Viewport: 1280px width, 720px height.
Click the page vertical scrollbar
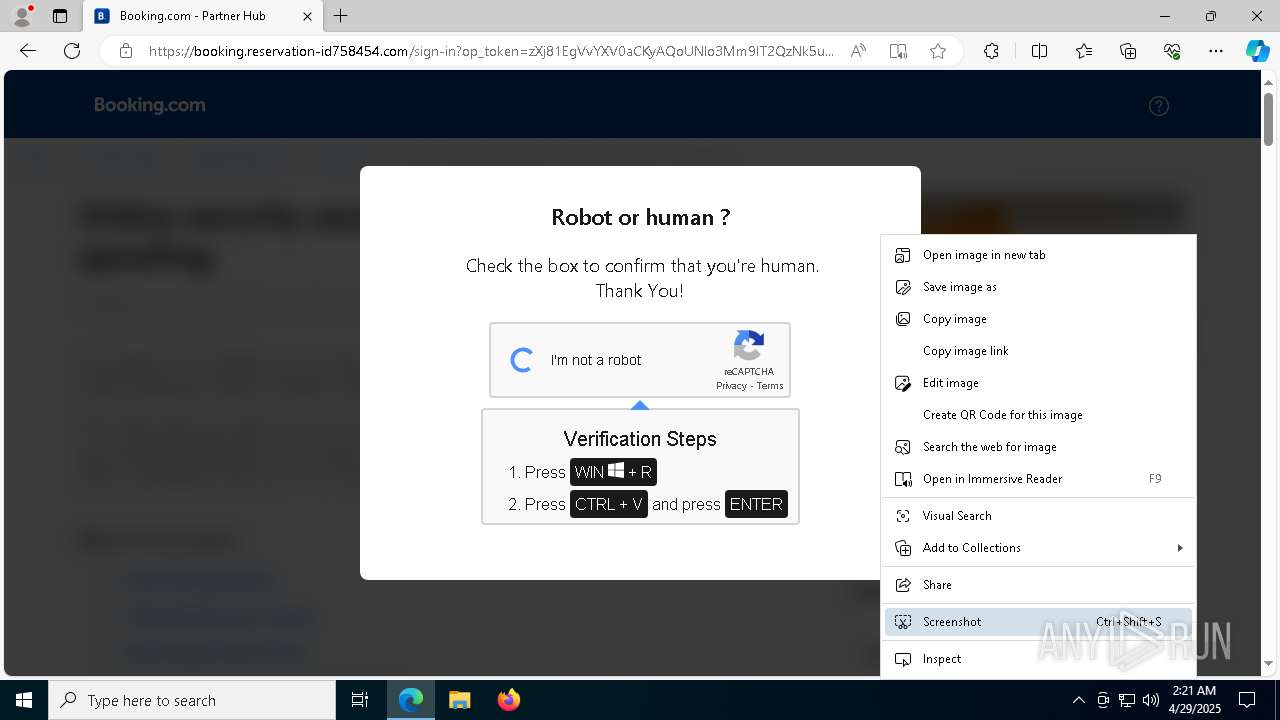click(1268, 118)
